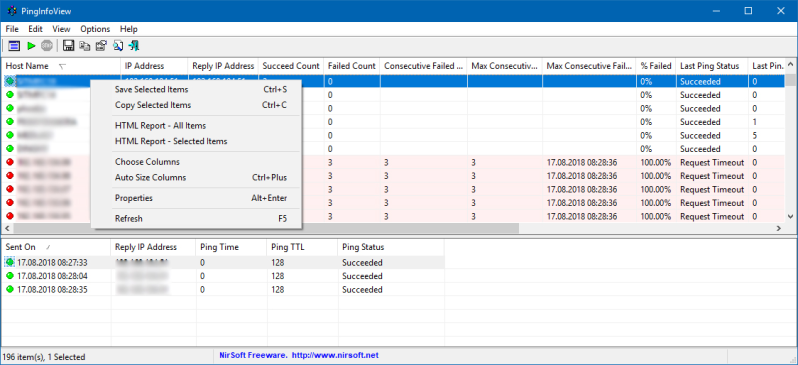Viewport: 798px width, 365px height.
Task: Click the floppy disk save icon
Action: (x=68, y=46)
